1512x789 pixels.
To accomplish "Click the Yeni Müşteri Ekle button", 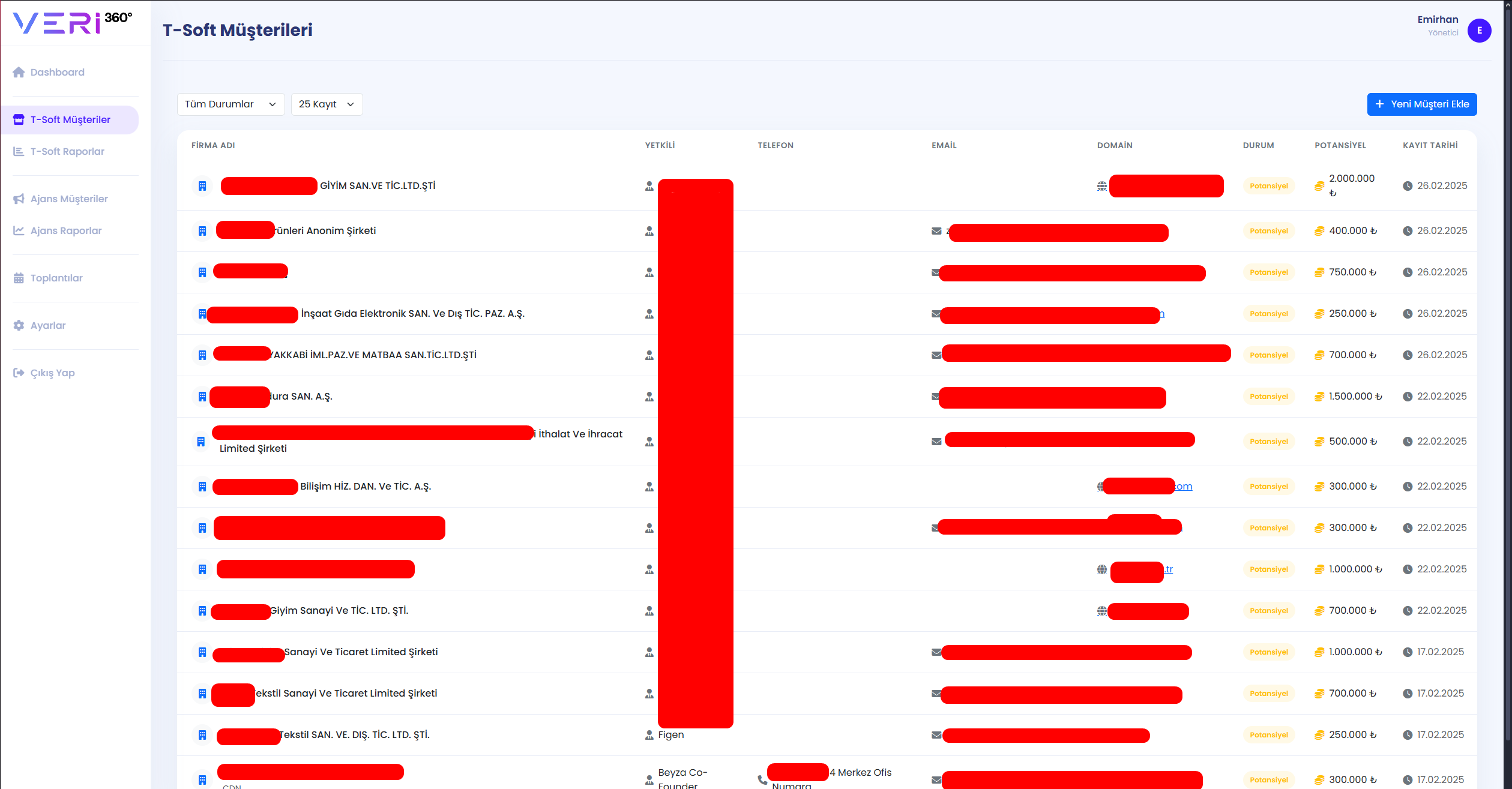I will [1422, 104].
